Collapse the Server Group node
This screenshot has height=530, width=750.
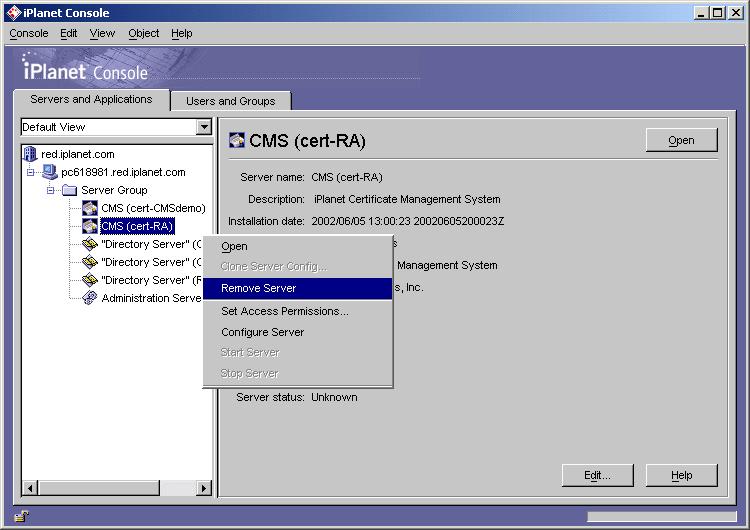tap(51, 190)
